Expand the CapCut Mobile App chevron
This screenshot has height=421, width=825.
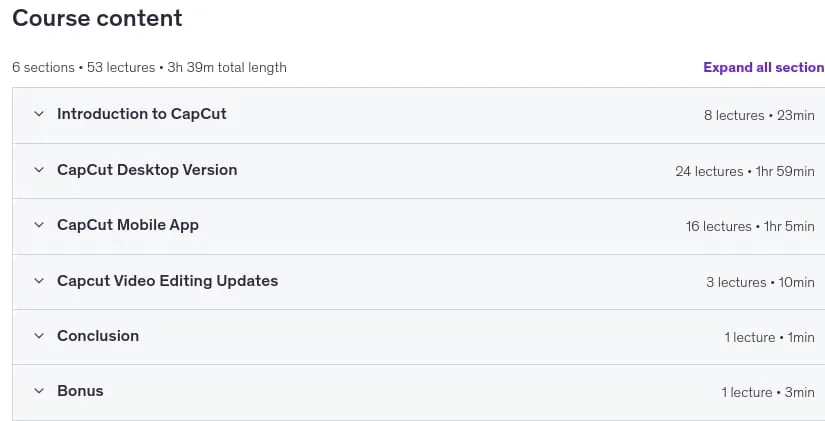point(39,225)
